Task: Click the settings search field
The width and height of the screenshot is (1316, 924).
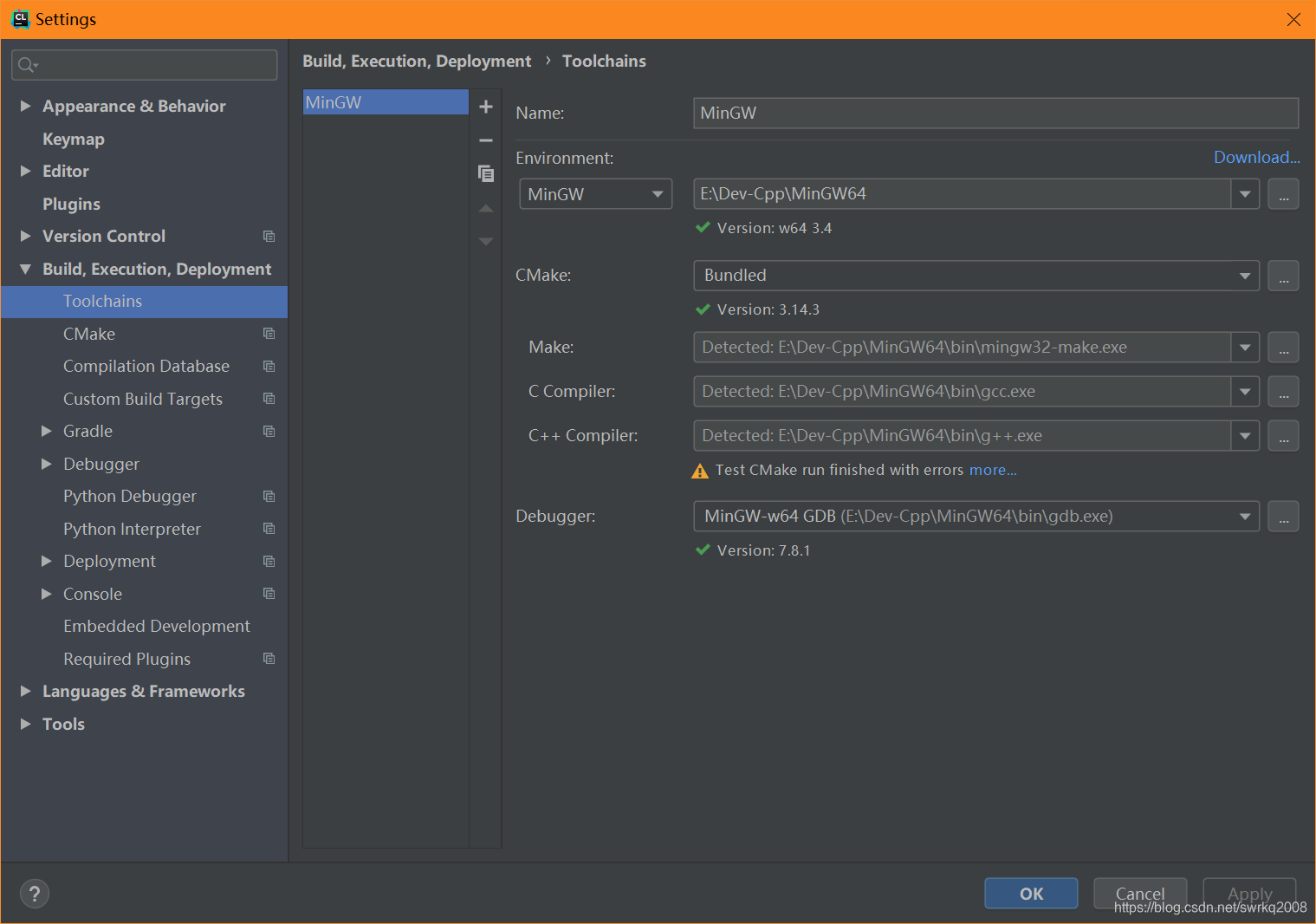Action: tap(145, 65)
